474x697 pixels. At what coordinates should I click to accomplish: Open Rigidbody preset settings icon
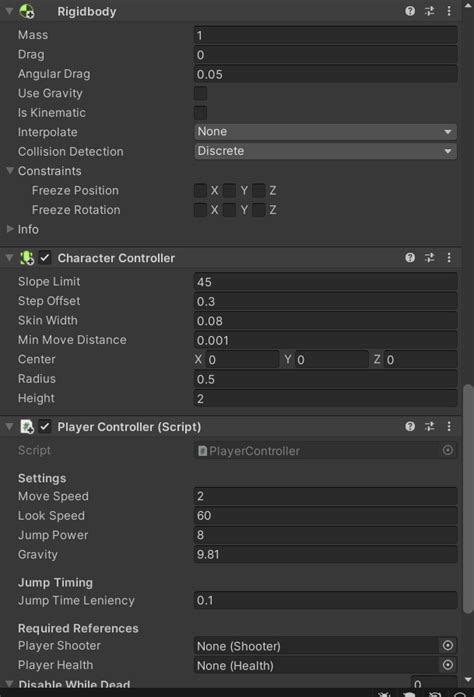pyautogui.click(x=430, y=11)
